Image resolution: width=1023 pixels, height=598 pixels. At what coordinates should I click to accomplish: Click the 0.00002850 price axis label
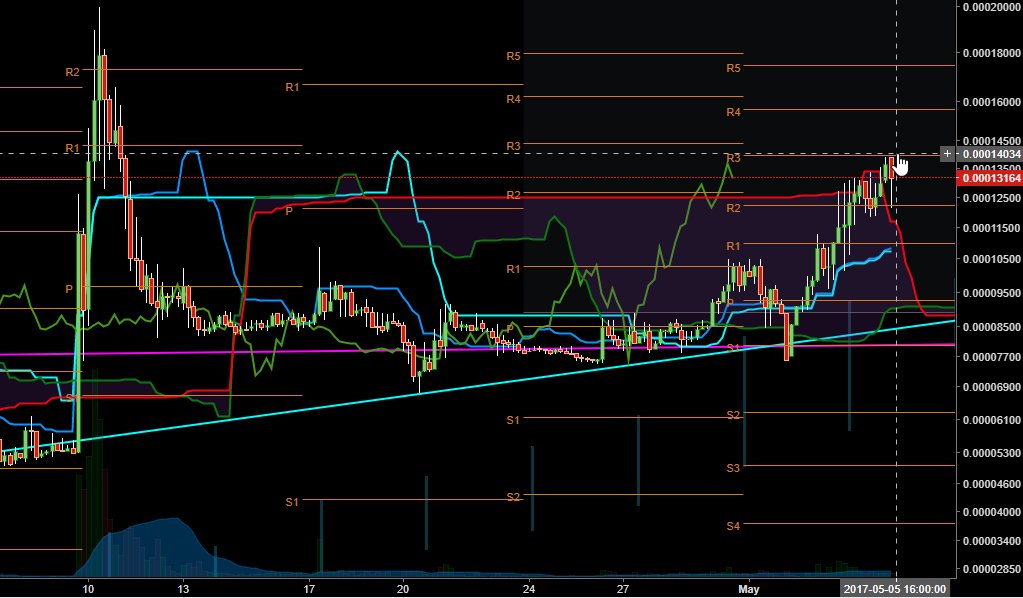point(992,569)
